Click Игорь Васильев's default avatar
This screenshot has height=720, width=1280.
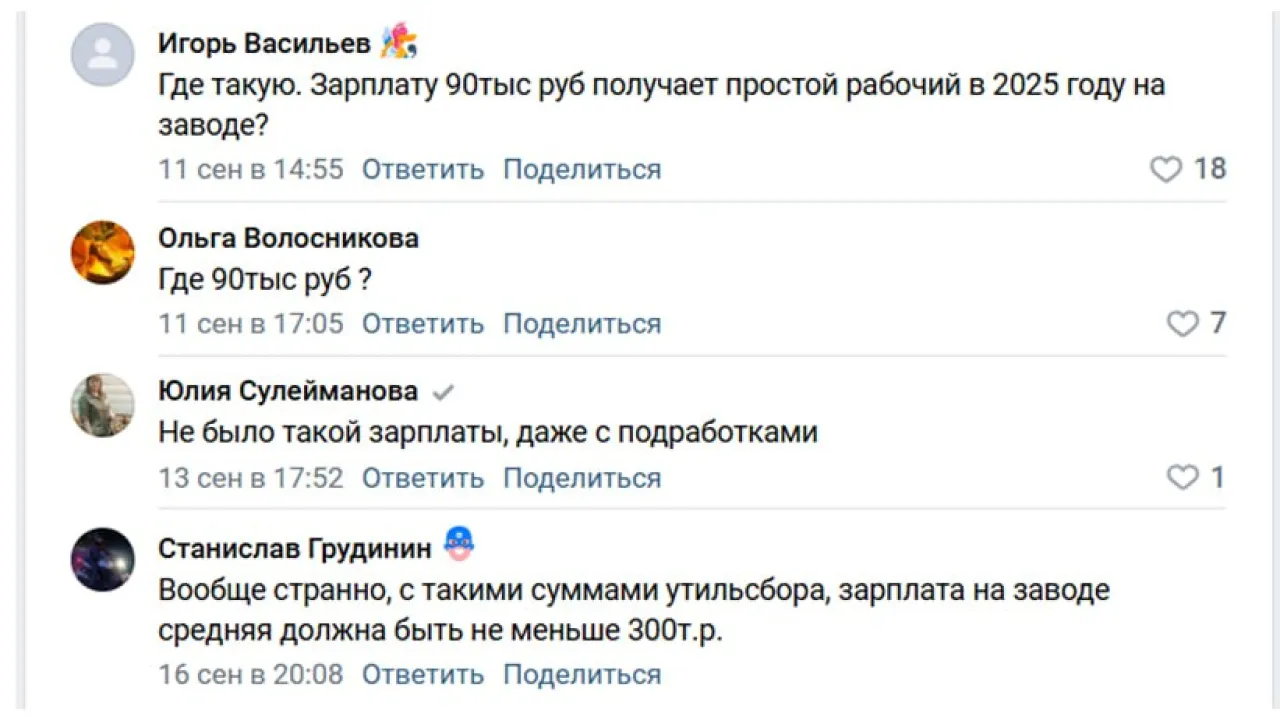[x=102, y=54]
